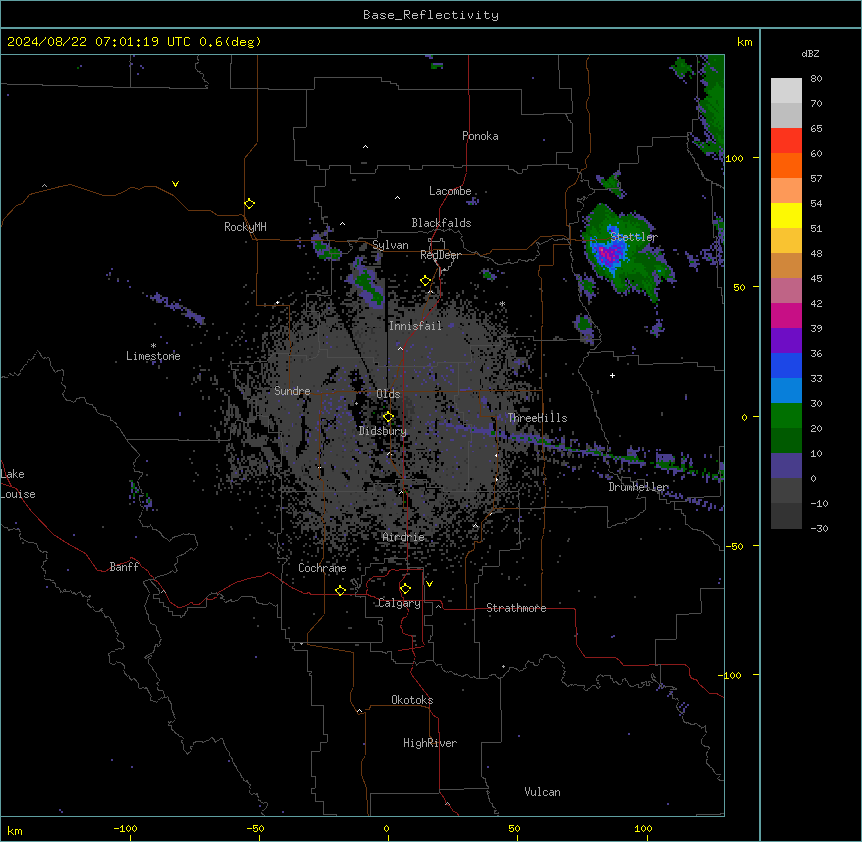Click the km unit label at bottom left
Viewport: 862px width, 842px height.
(x=15, y=830)
